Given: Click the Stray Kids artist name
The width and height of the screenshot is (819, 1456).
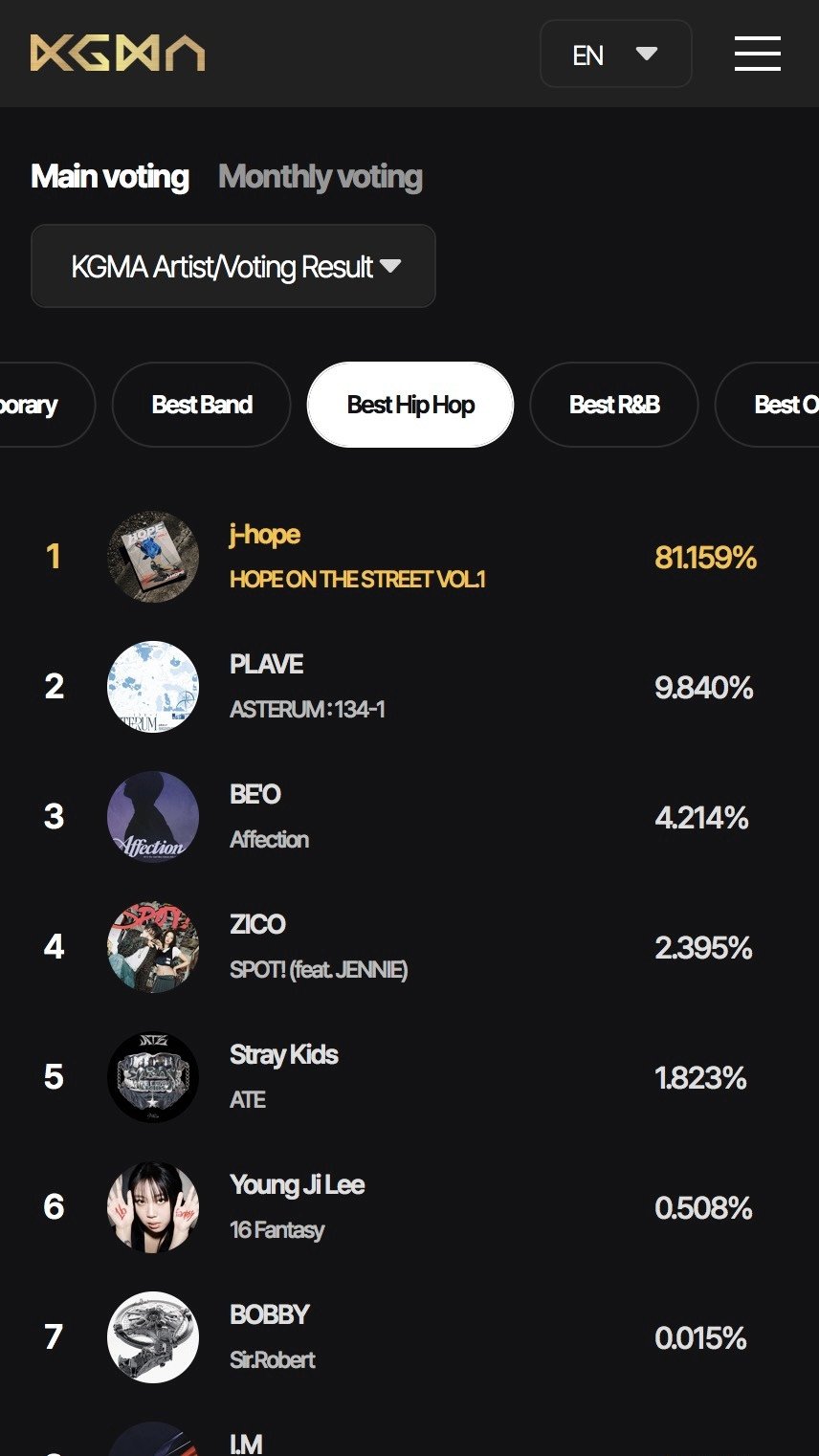Looking at the screenshot, I should tap(284, 1054).
